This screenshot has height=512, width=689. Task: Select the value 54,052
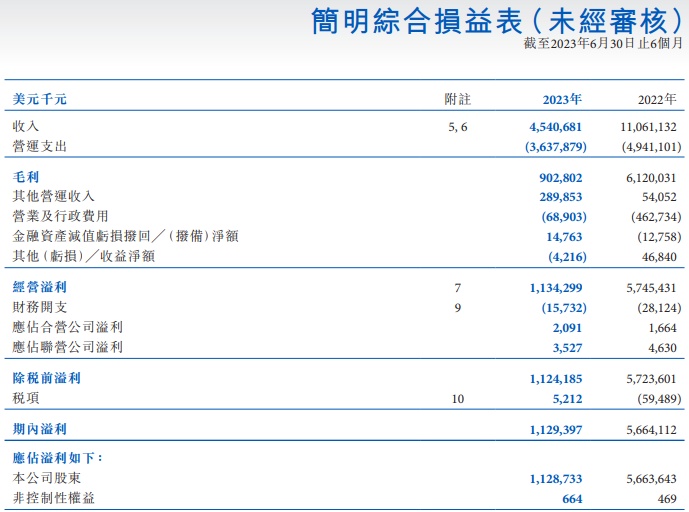(659, 197)
